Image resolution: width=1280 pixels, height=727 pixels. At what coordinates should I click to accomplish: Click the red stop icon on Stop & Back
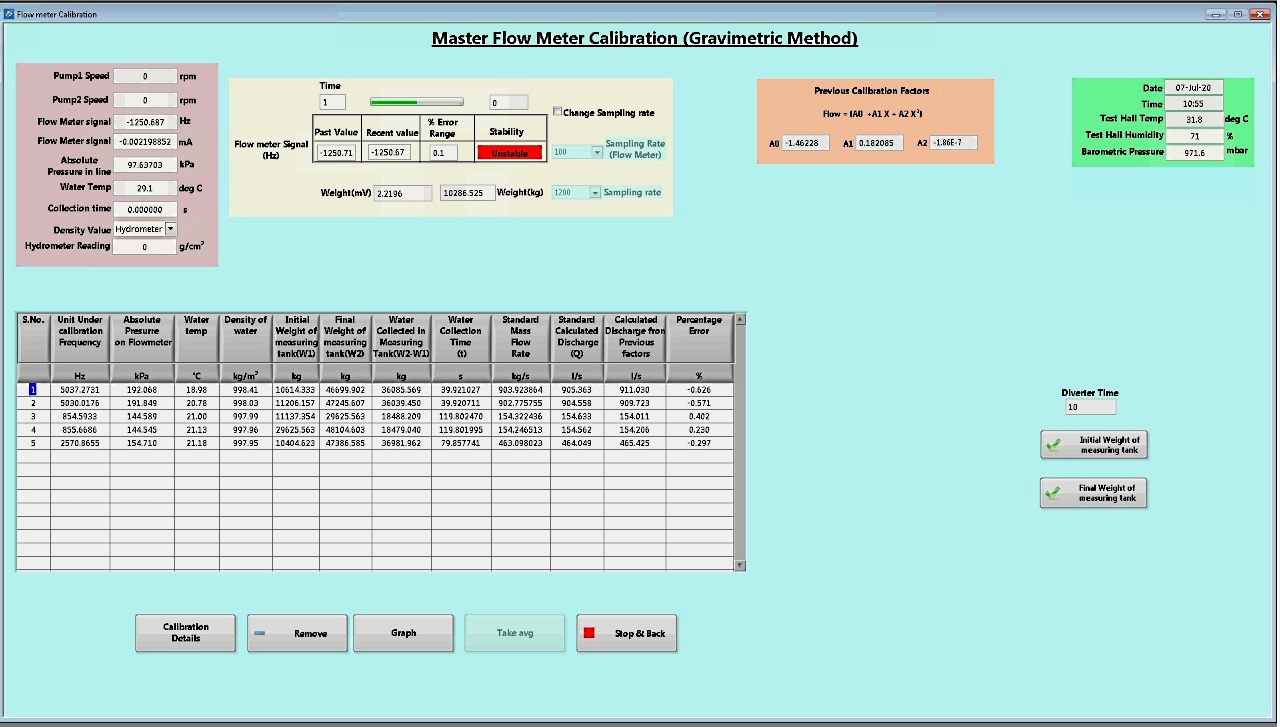tap(590, 633)
